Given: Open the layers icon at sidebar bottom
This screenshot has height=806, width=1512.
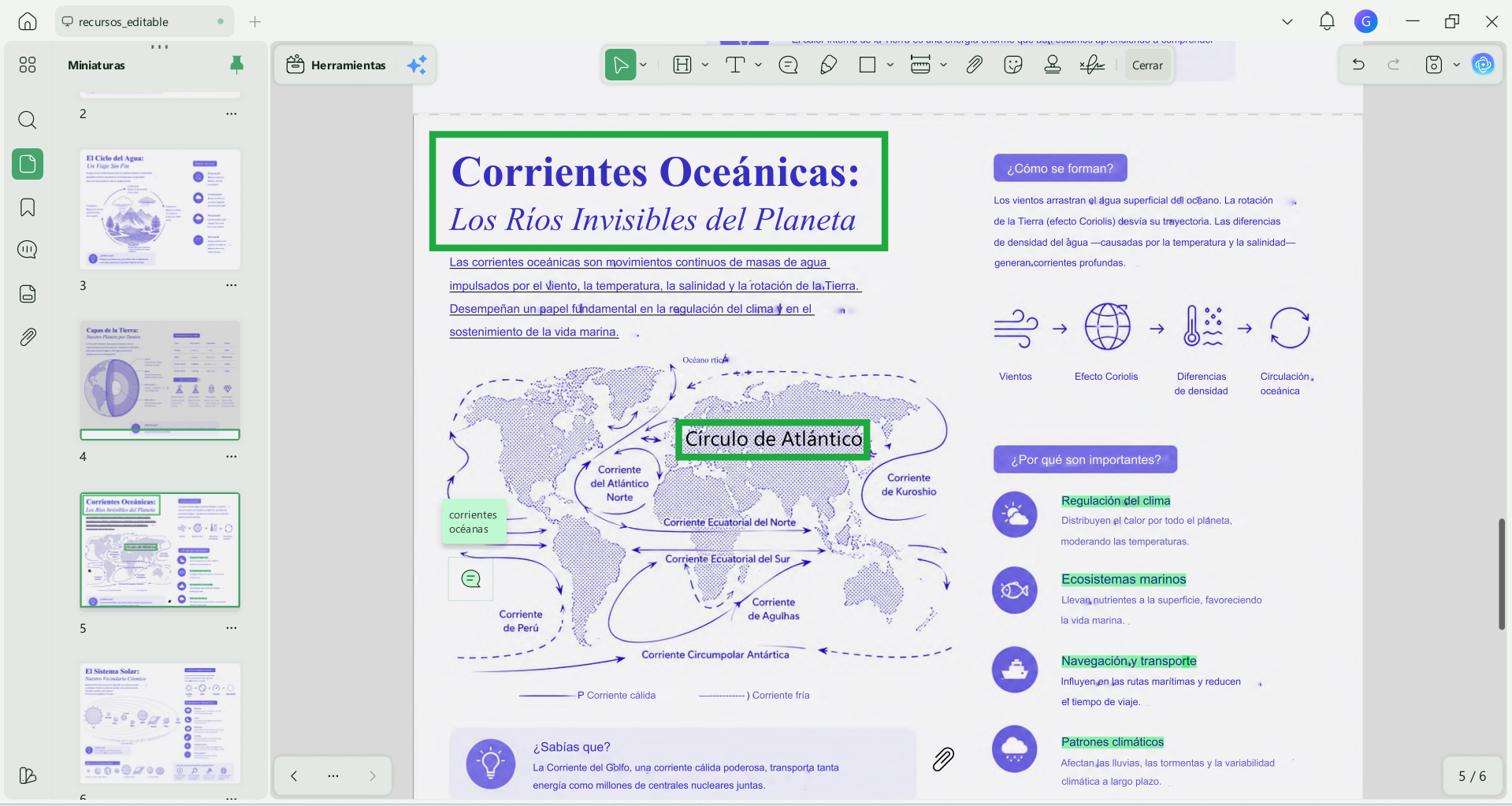Looking at the screenshot, I should [x=28, y=775].
